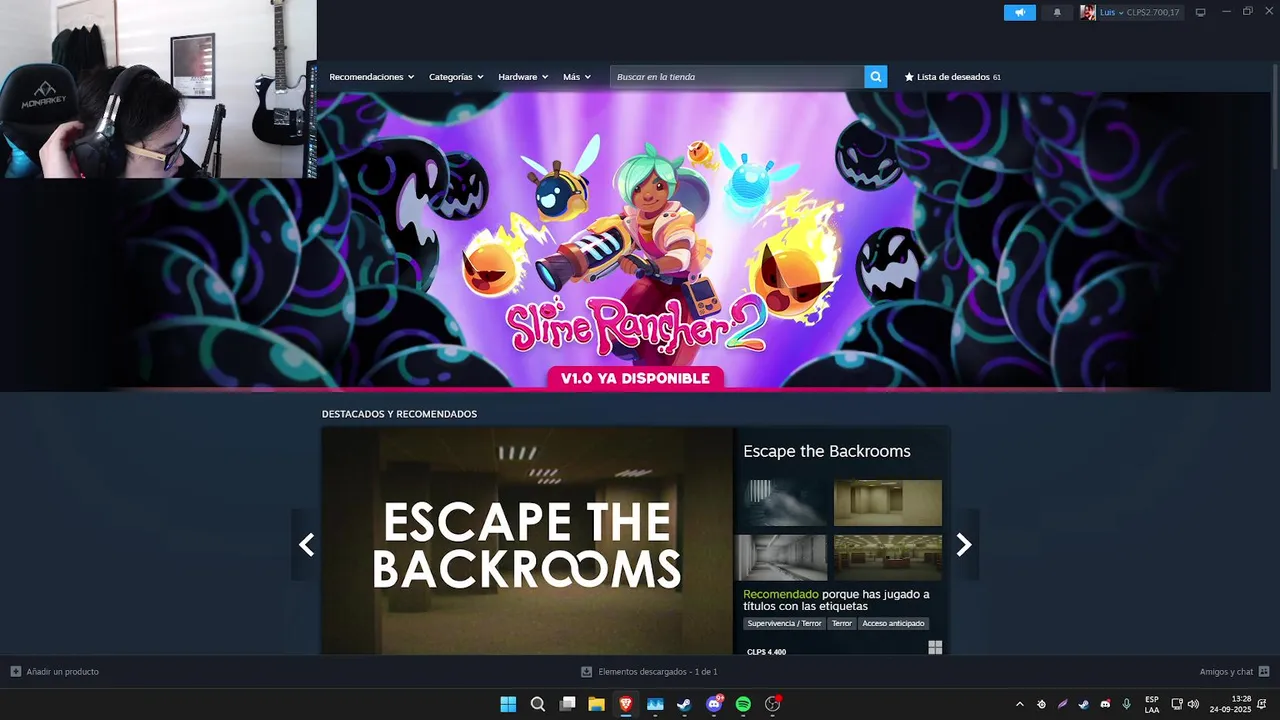Select the grey corridor screenshot thumbnail
The image size is (1280, 720).
tap(781, 557)
